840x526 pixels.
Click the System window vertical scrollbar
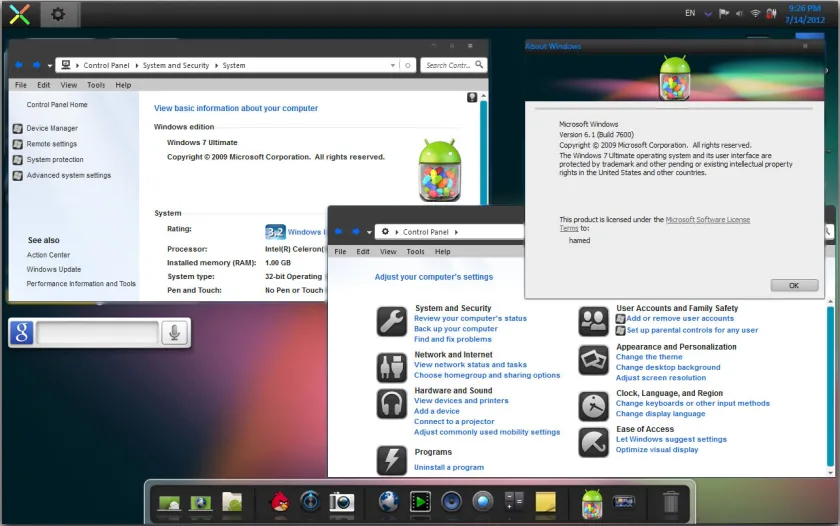(x=484, y=150)
